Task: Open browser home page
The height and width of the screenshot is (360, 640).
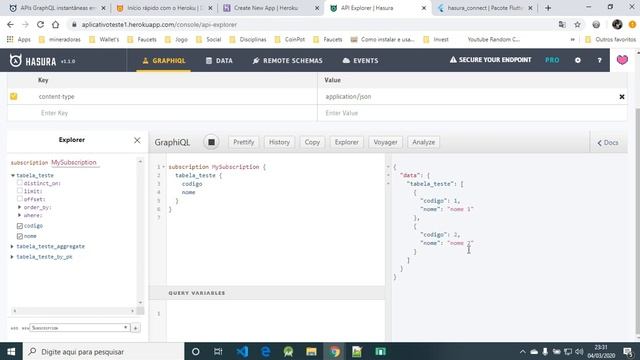Action: [x=56, y=24]
